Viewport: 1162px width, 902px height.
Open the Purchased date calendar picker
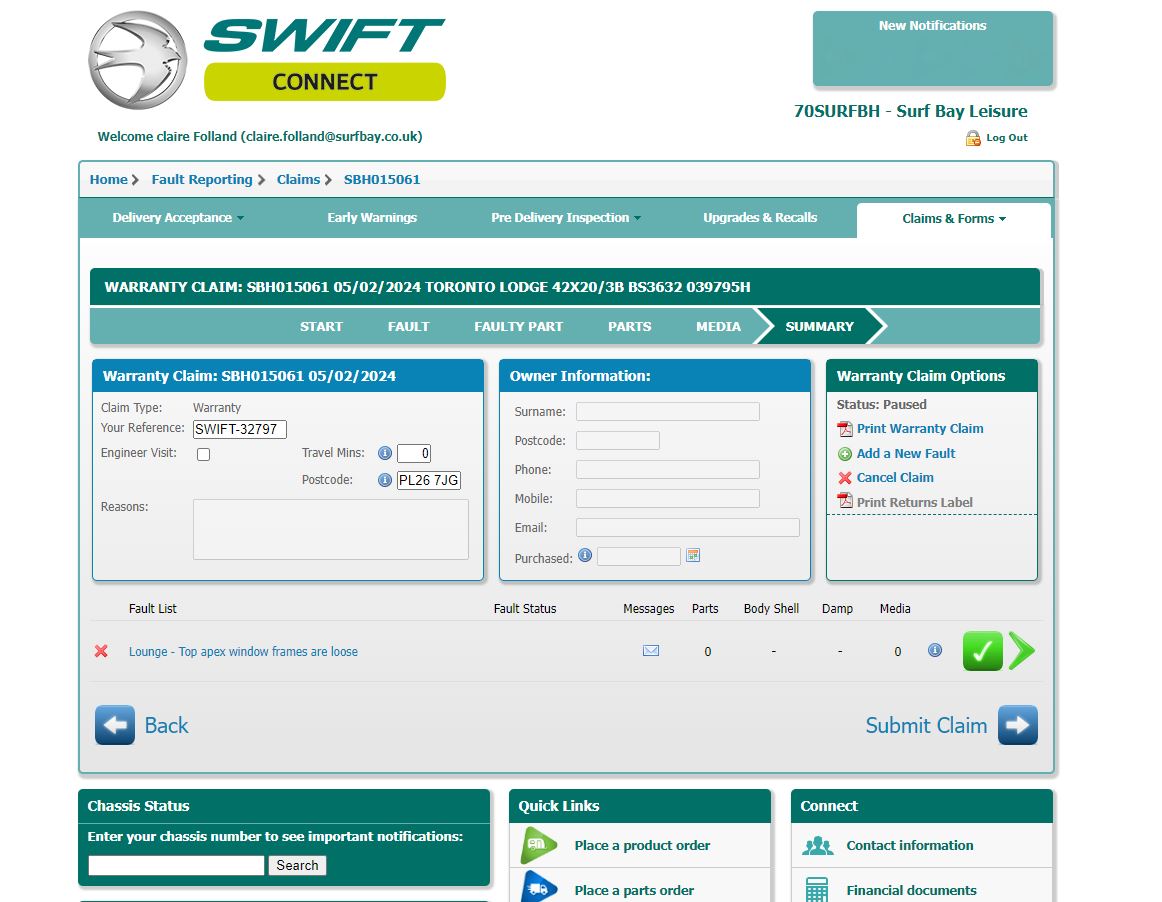tap(693, 555)
